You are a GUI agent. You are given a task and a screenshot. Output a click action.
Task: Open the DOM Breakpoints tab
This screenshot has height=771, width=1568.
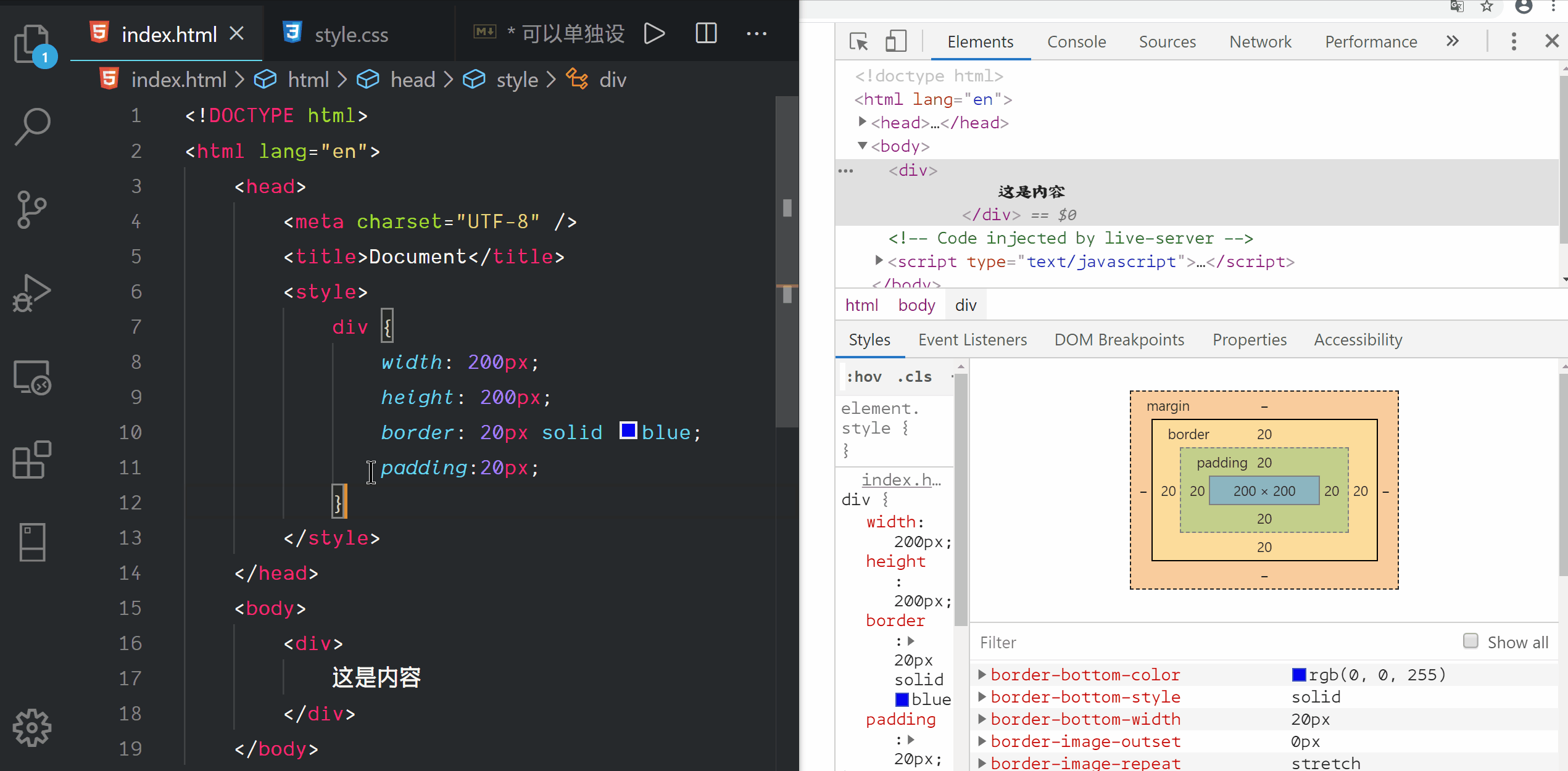coord(1119,340)
